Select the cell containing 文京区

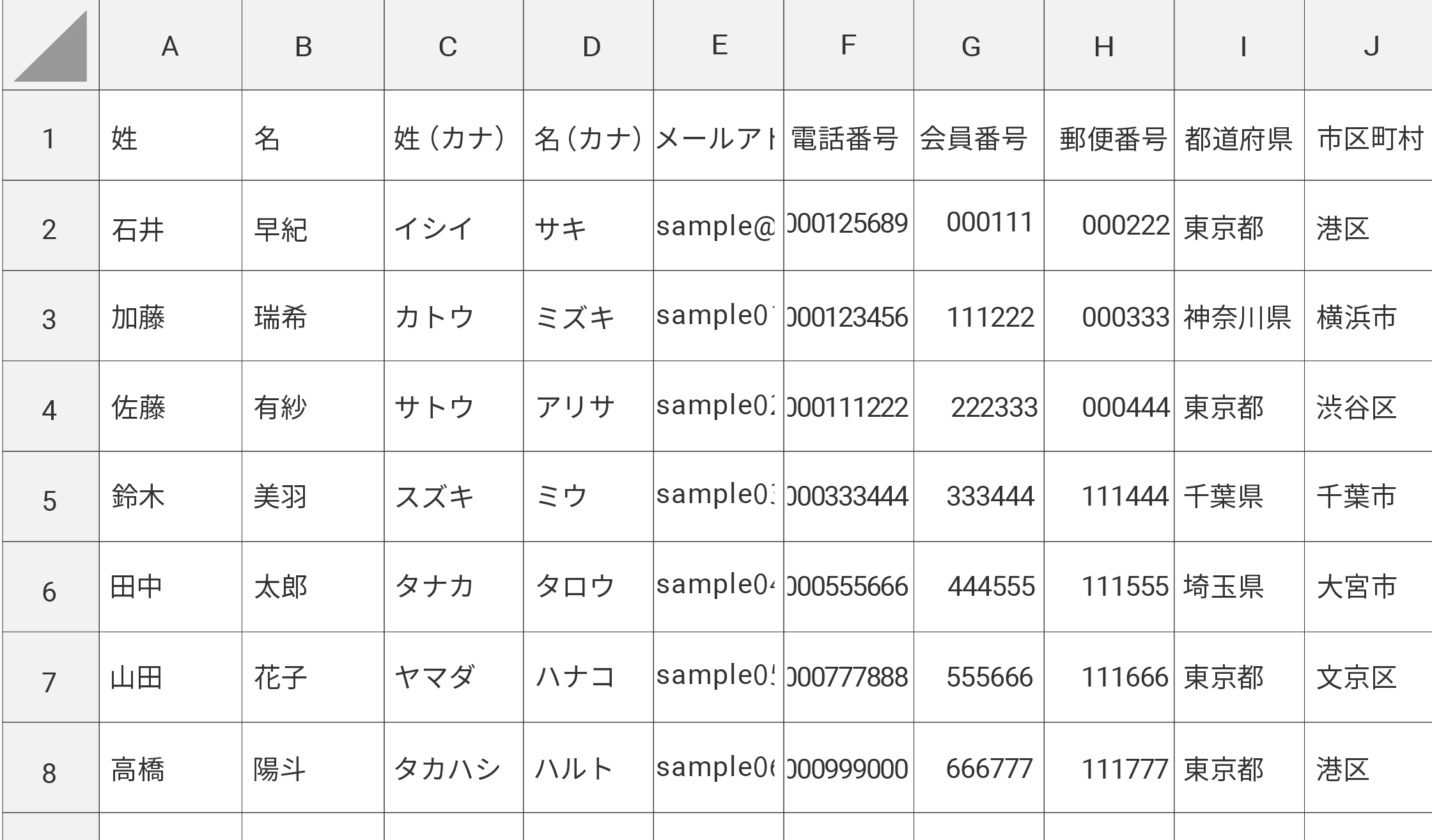1368,677
